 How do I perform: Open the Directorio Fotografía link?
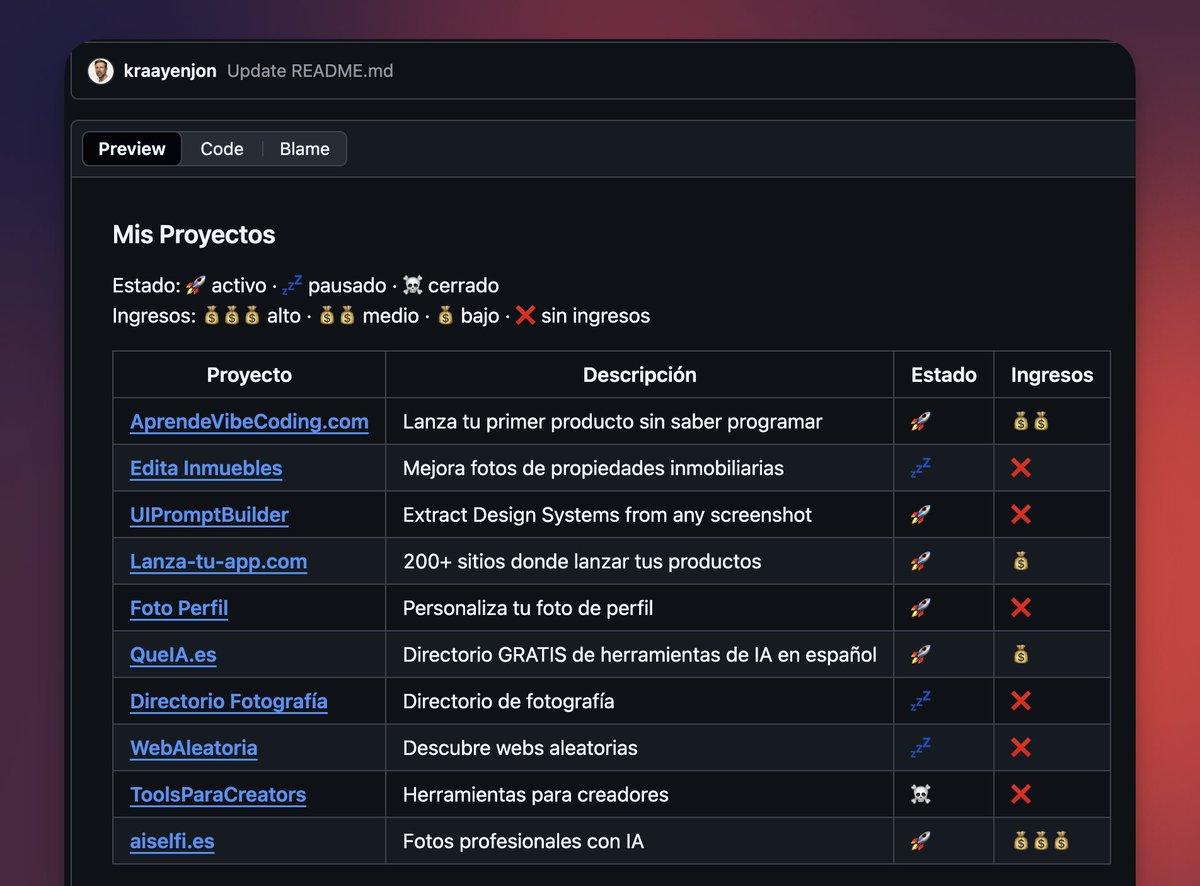coord(229,701)
